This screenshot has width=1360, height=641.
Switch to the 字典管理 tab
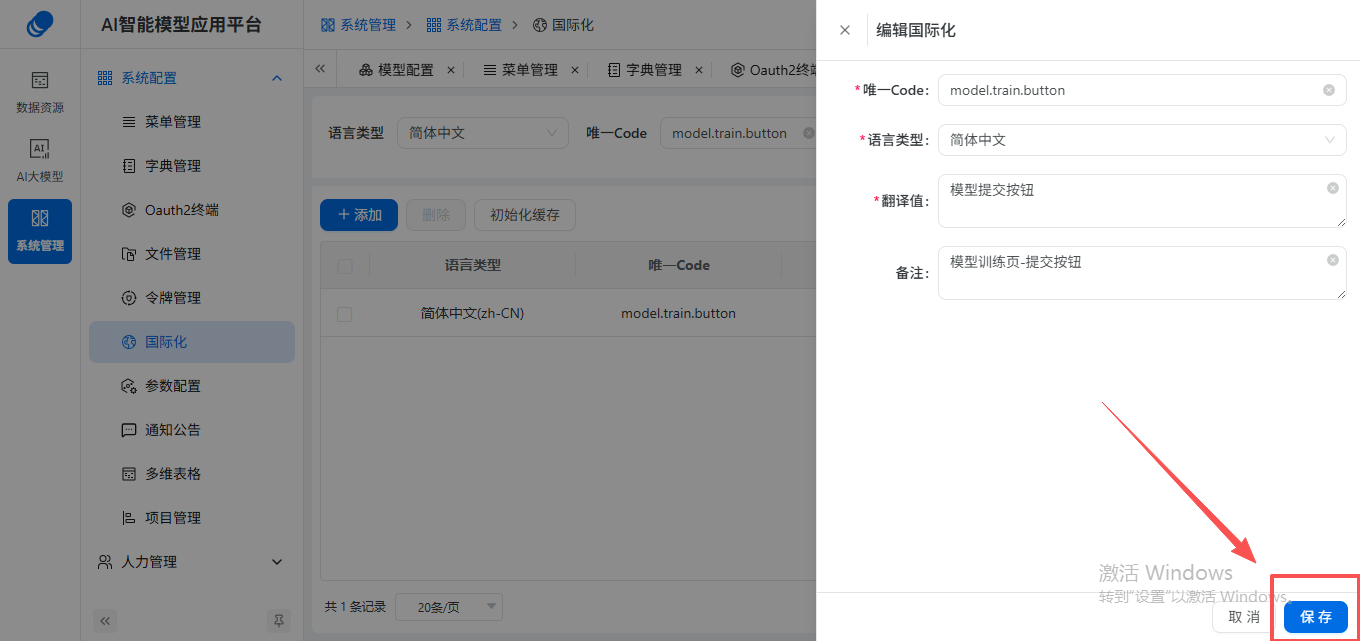coord(645,70)
